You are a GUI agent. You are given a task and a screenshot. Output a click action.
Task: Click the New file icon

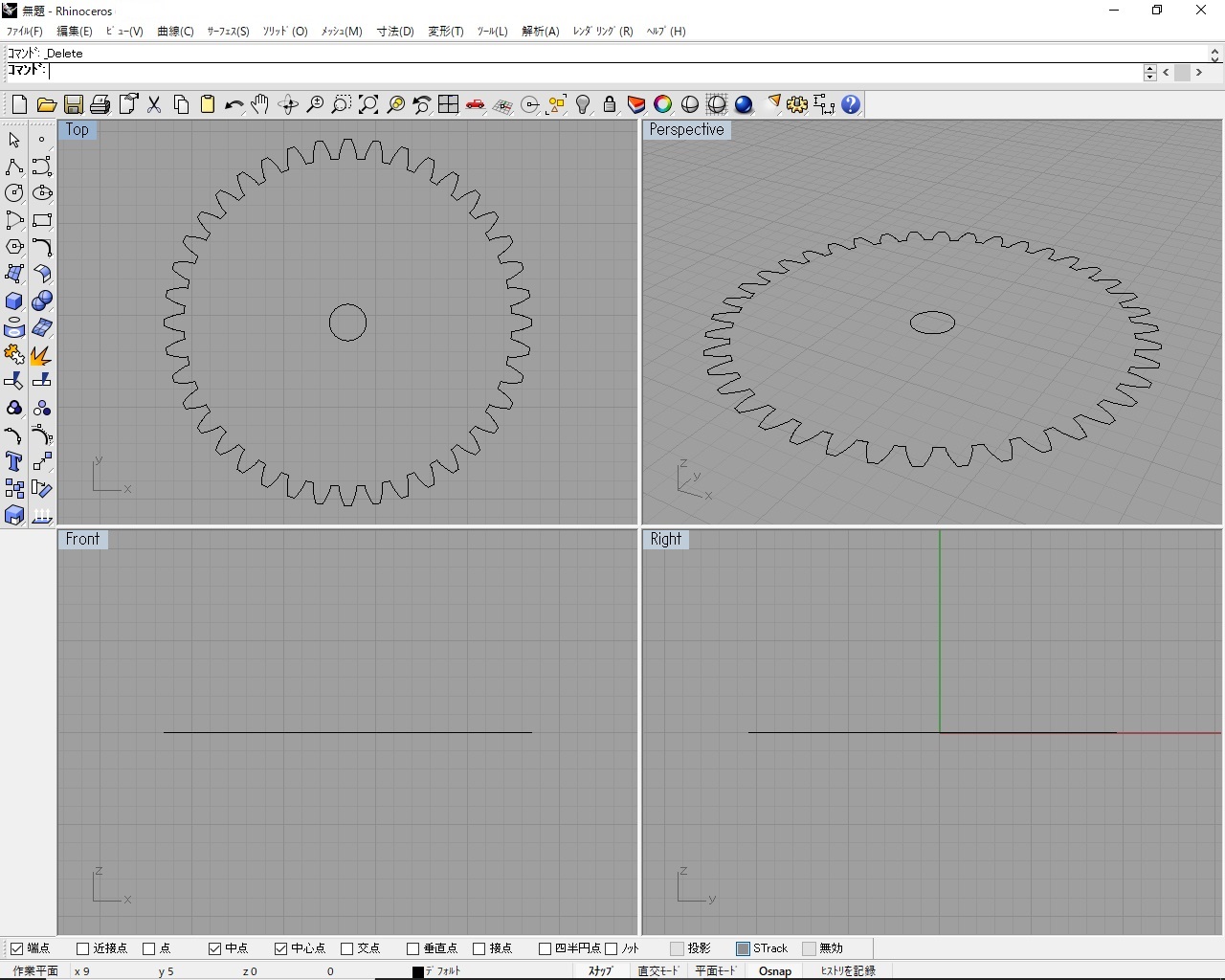(19, 104)
